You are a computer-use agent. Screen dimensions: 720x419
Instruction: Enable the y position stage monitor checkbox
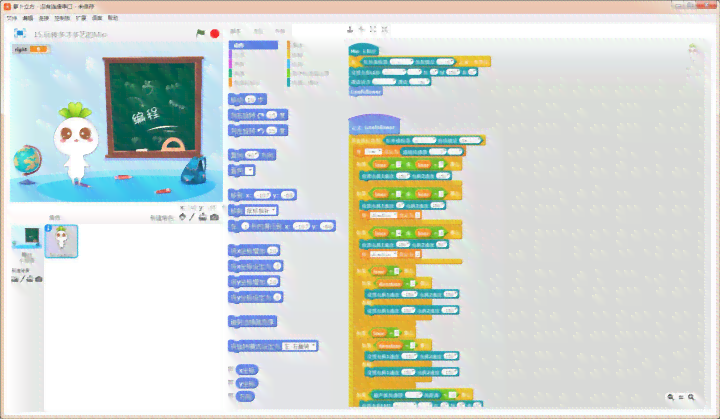pos(231,383)
